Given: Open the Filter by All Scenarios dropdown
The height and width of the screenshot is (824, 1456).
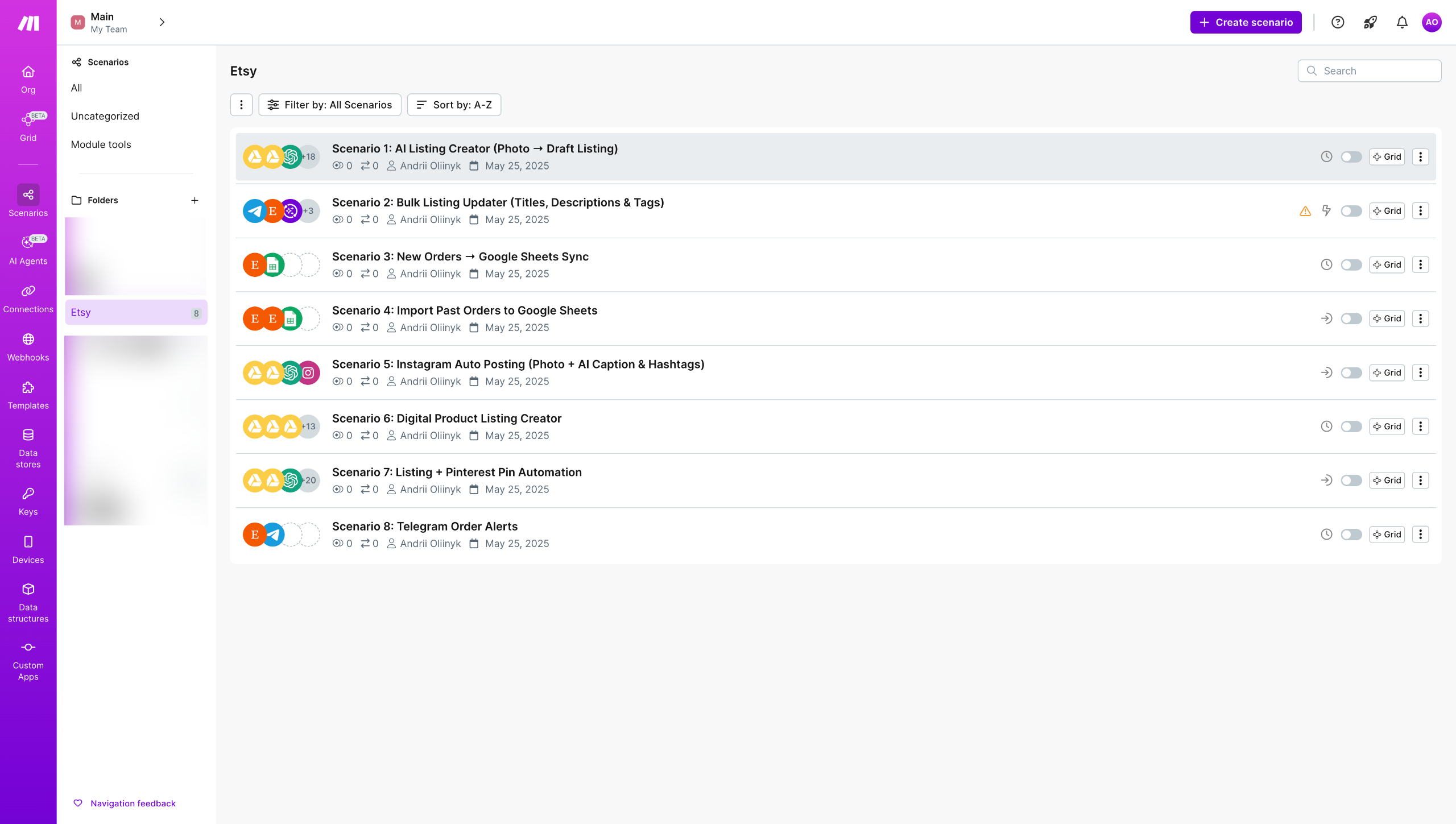Looking at the screenshot, I should (x=329, y=105).
